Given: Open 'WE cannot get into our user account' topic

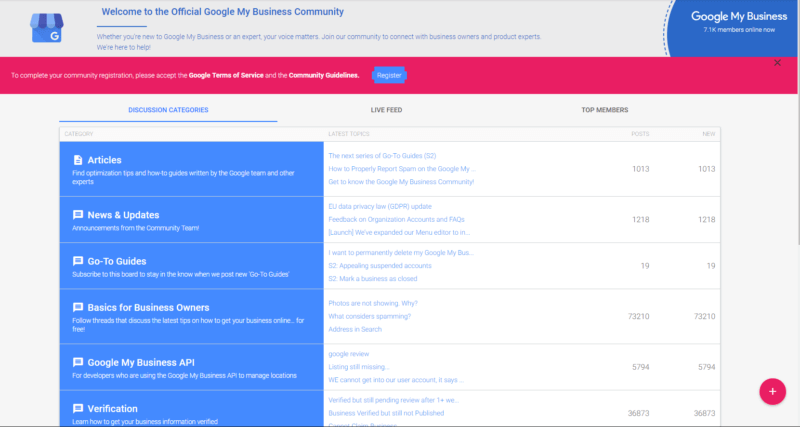Looking at the screenshot, I should (396, 380).
